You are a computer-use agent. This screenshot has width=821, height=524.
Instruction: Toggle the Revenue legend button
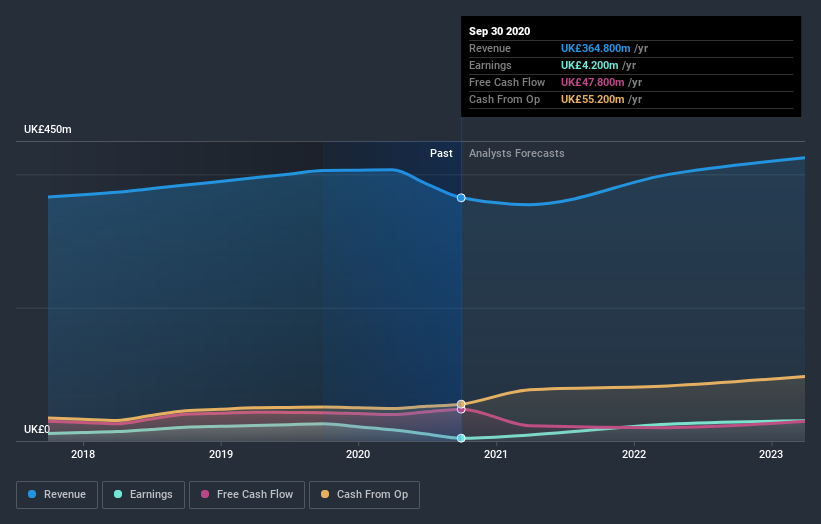tap(57, 495)
